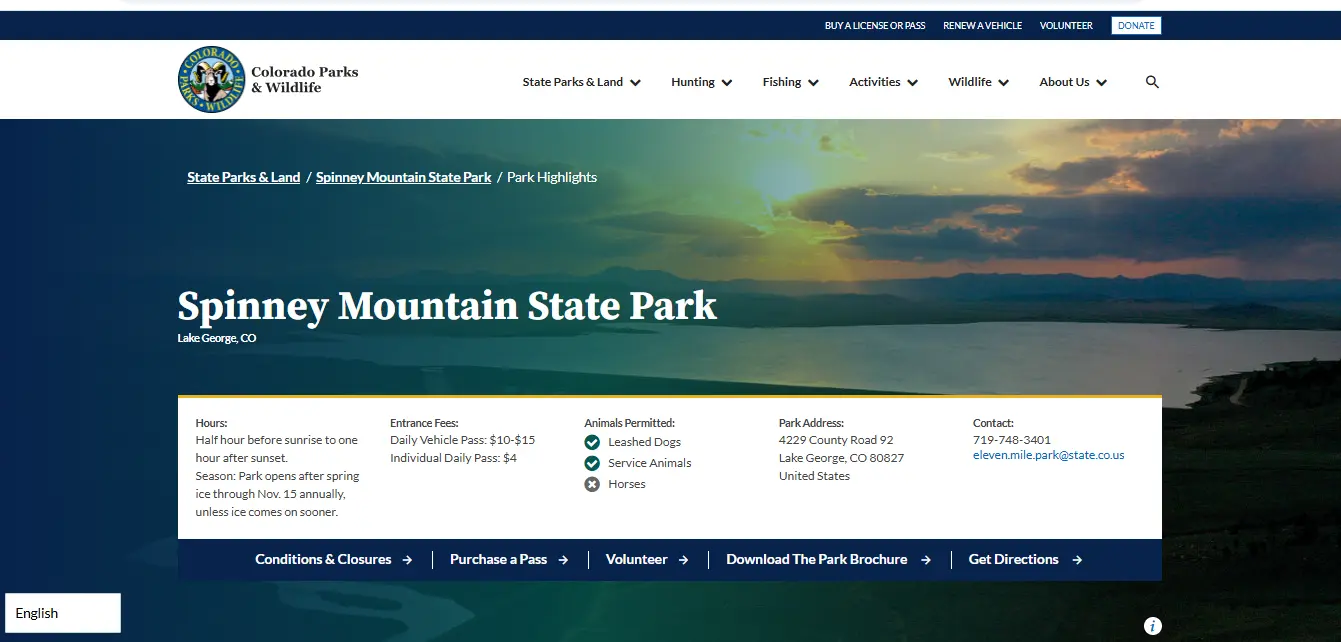Click the United States address line
This screenshot has width=1341, height=642.
click(814, 476)
